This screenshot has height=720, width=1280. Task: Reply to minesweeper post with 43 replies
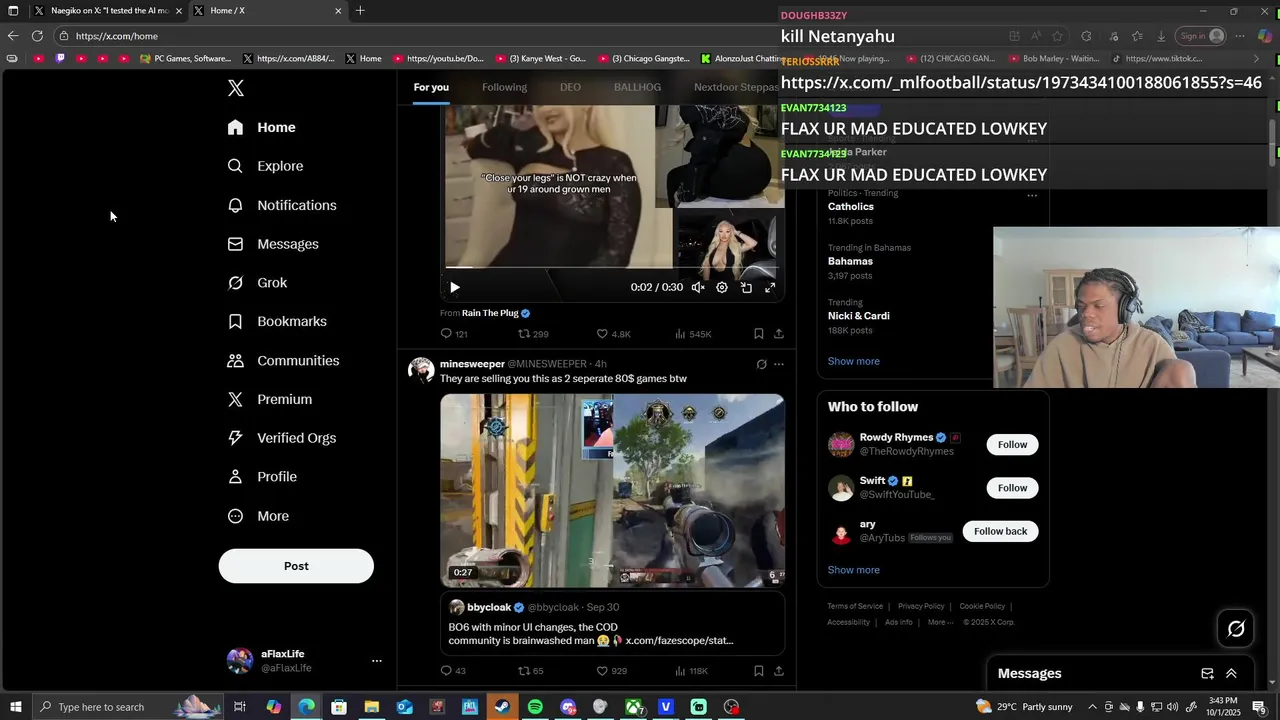453,671
